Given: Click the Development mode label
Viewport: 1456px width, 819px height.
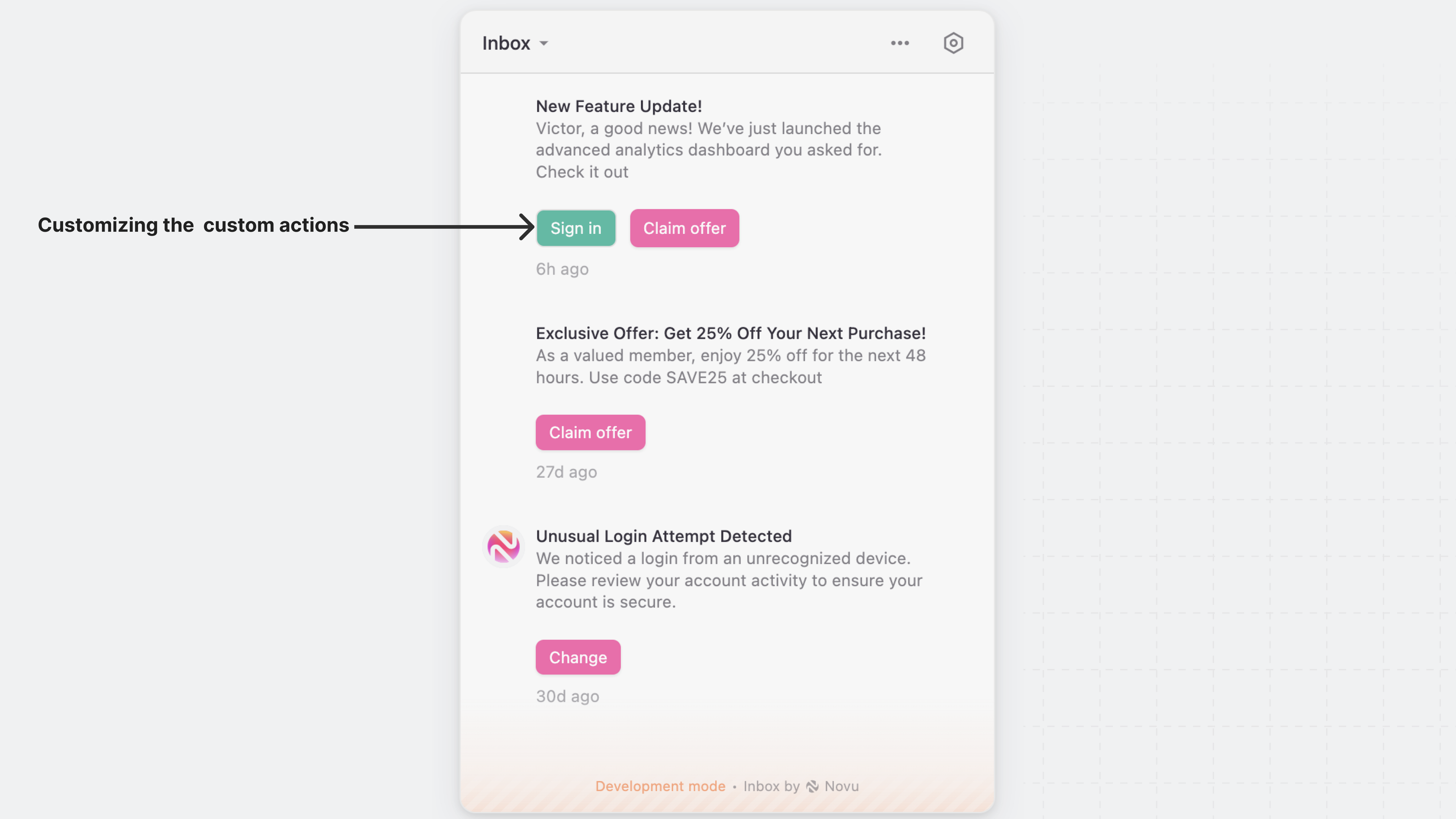Looking at the screenshot, I should pos(660,786).
